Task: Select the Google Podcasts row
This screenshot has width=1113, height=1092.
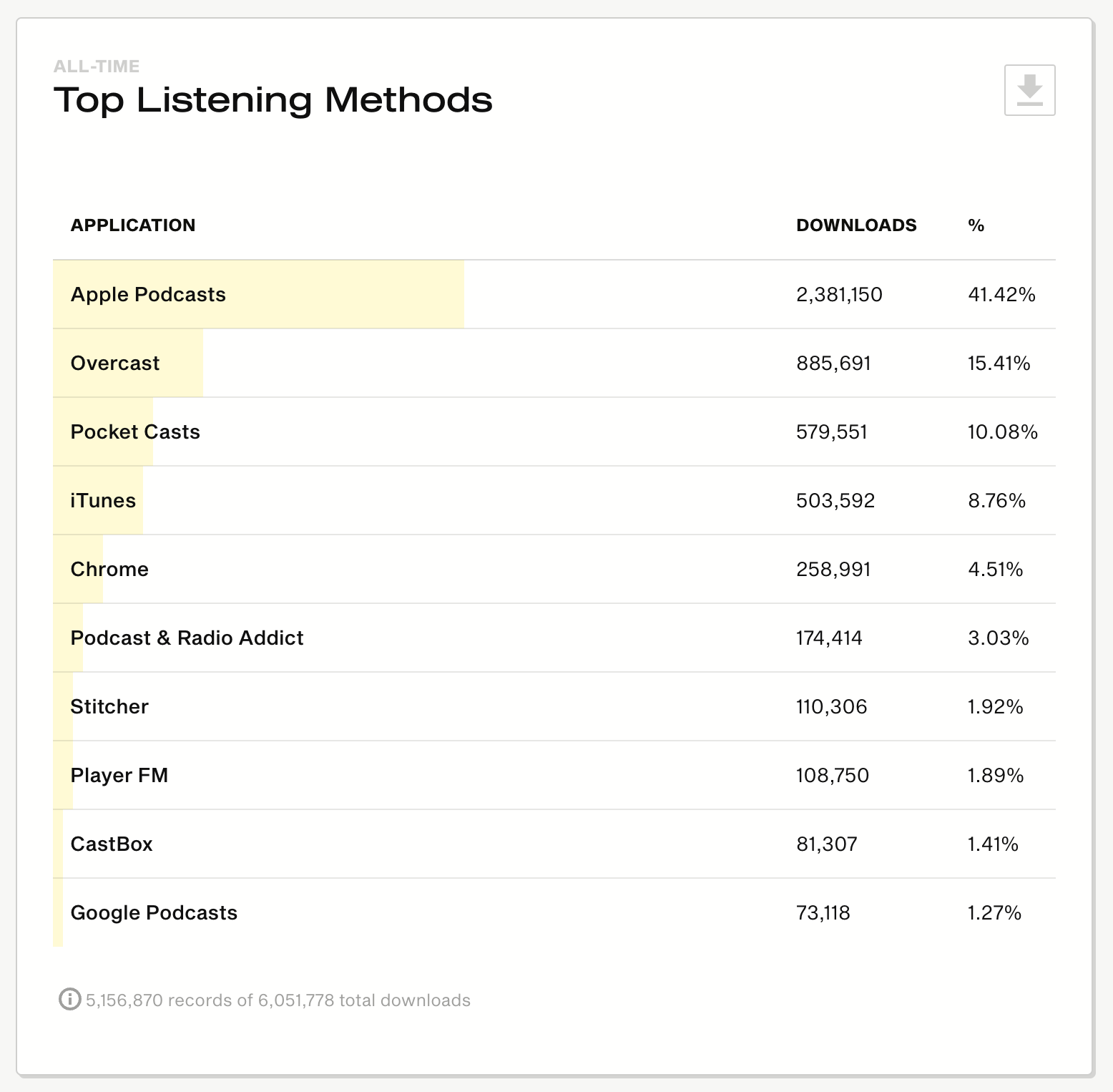Action: [x=154, y=913]
